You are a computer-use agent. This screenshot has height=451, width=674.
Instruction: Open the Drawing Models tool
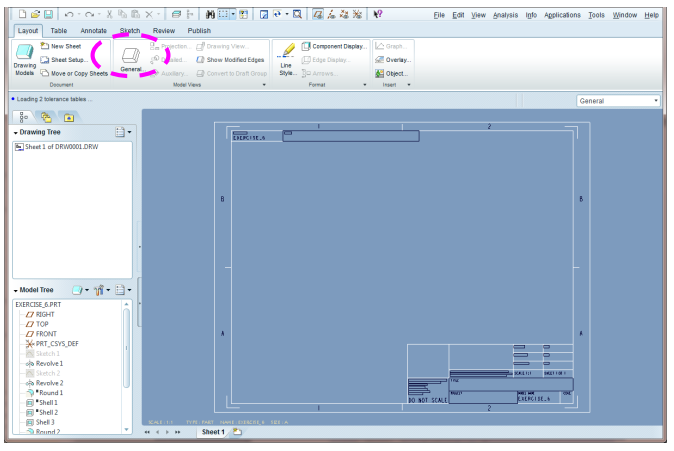24,58
